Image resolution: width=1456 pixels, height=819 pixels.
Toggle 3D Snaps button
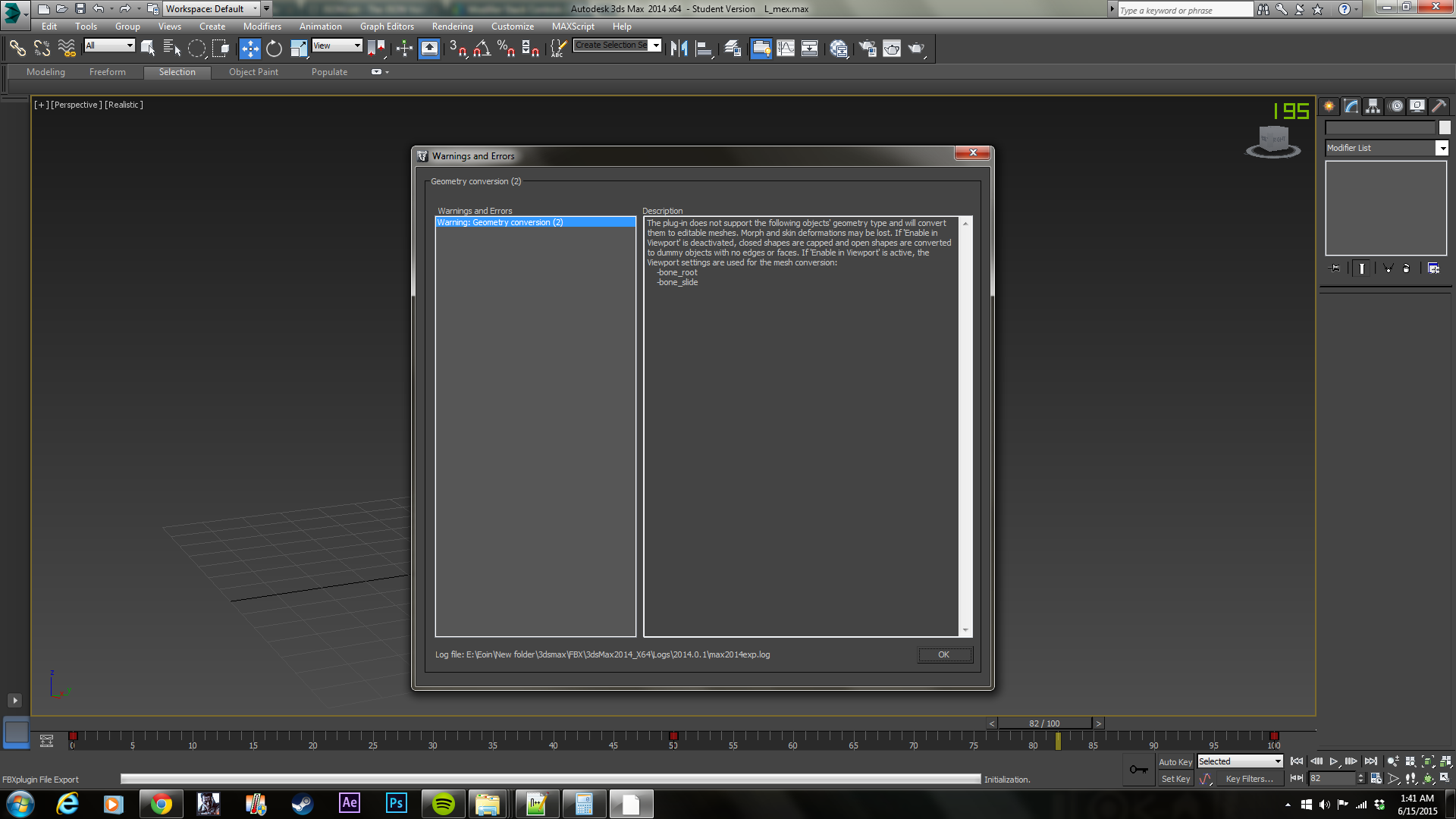coord(458,49)
